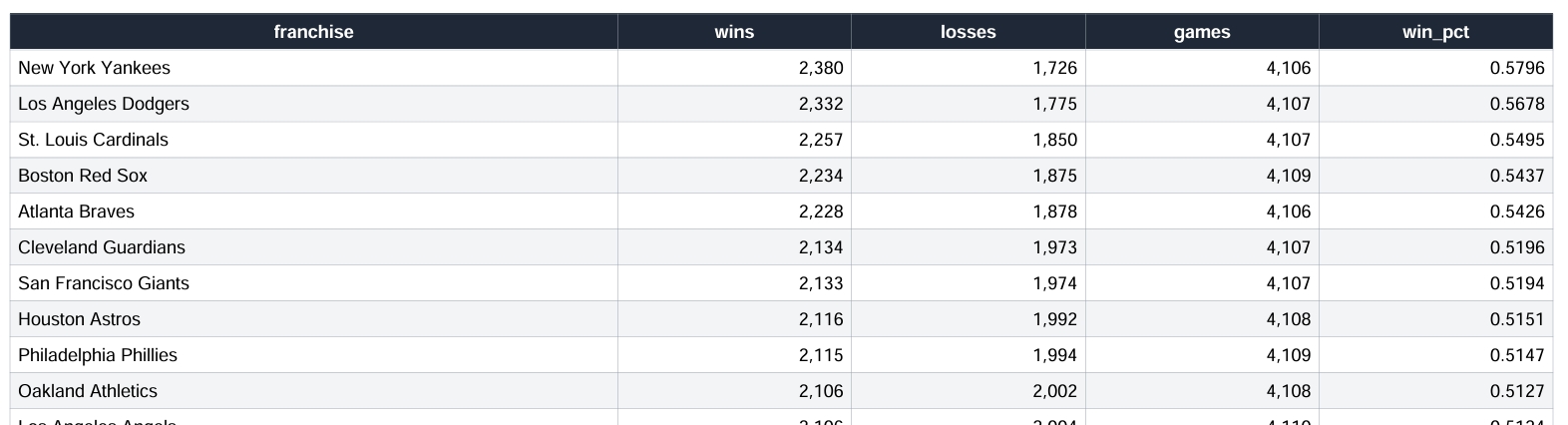Click the Los Angeles Dodgers cell
Viewport: 1568px width, 425px height.
[104, 104]
